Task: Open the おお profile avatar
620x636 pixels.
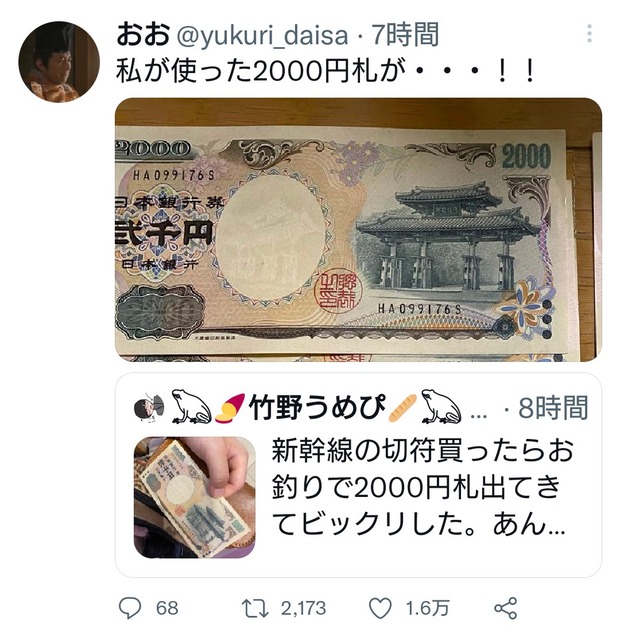Action: pyautogui.click(x=59, y=62)
